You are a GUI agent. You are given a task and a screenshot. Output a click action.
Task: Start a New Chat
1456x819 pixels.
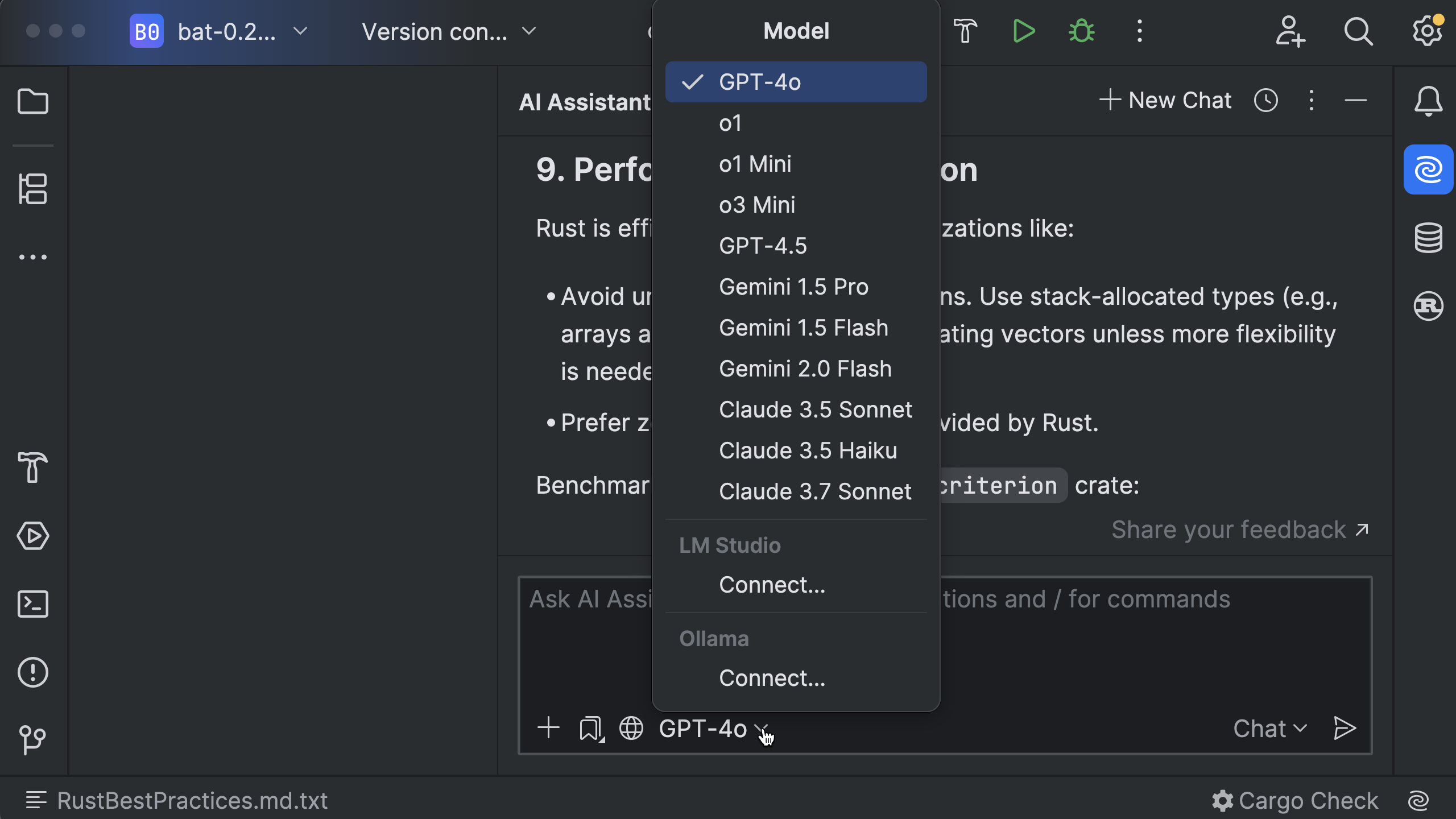coord(1166,101)
